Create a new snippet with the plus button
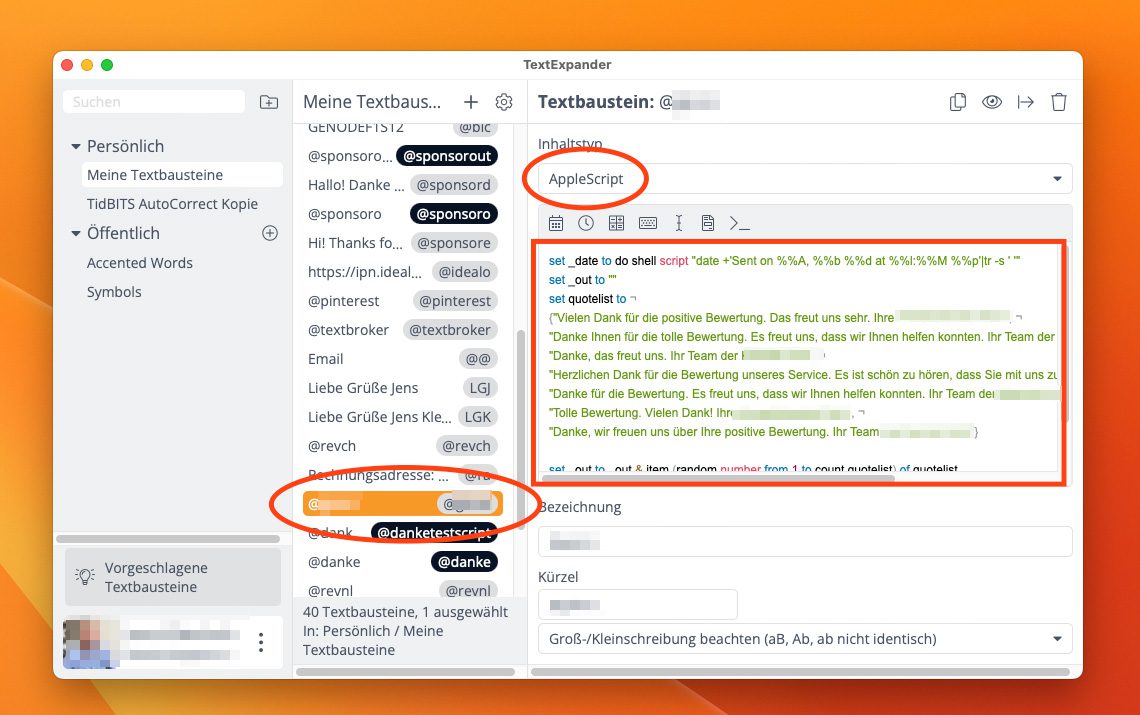 point(470,101)
